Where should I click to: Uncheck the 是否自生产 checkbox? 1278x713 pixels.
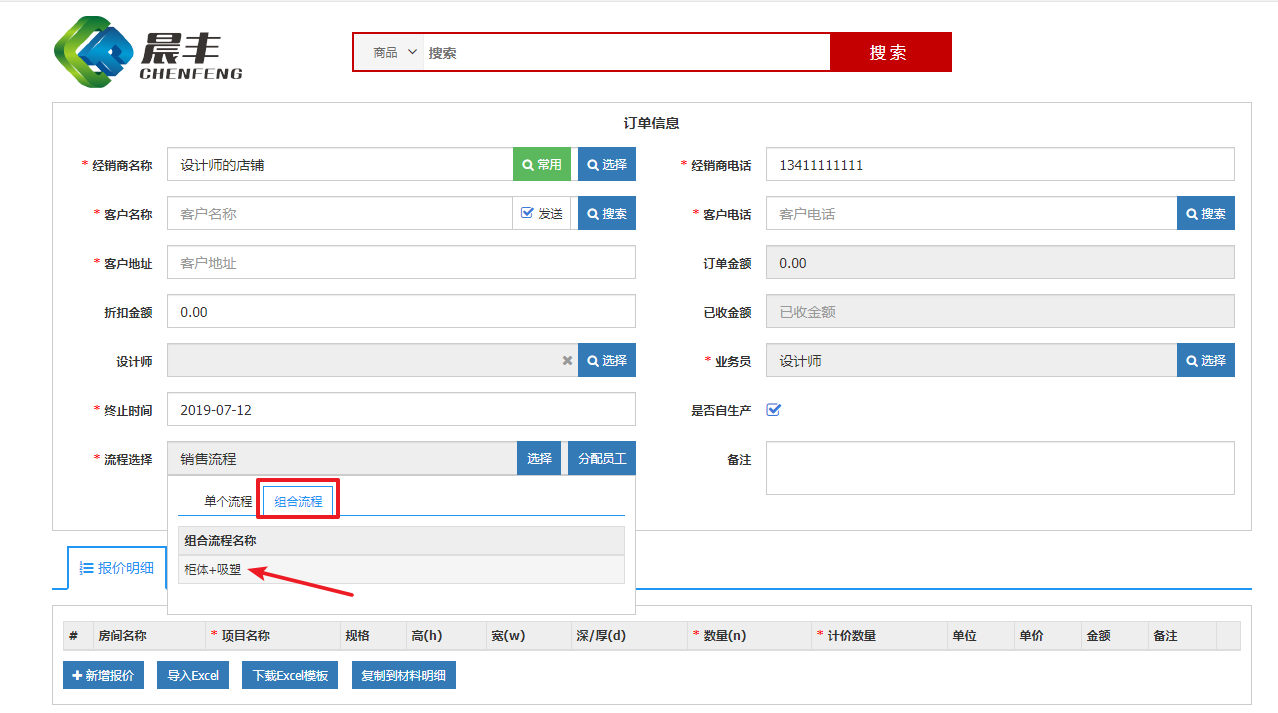click(773, 410)
